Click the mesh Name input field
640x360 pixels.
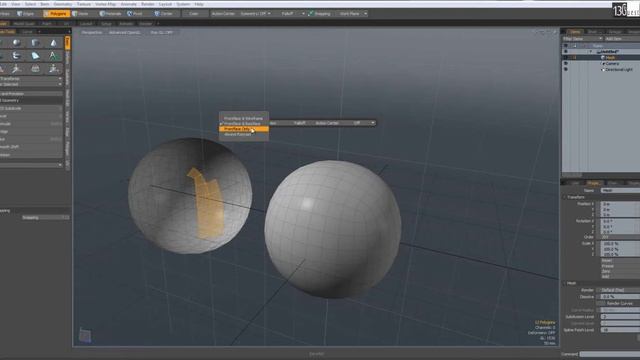620,191
